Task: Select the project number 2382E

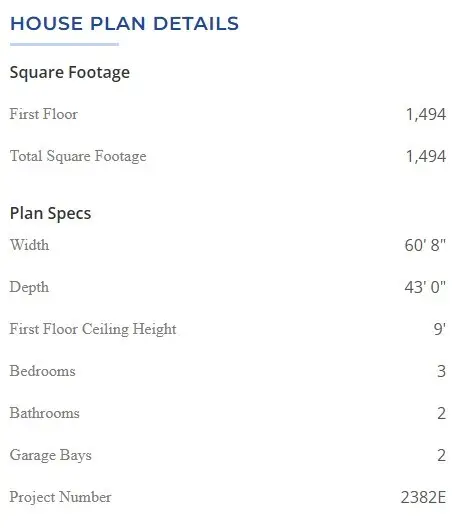Action: [424, 497]
